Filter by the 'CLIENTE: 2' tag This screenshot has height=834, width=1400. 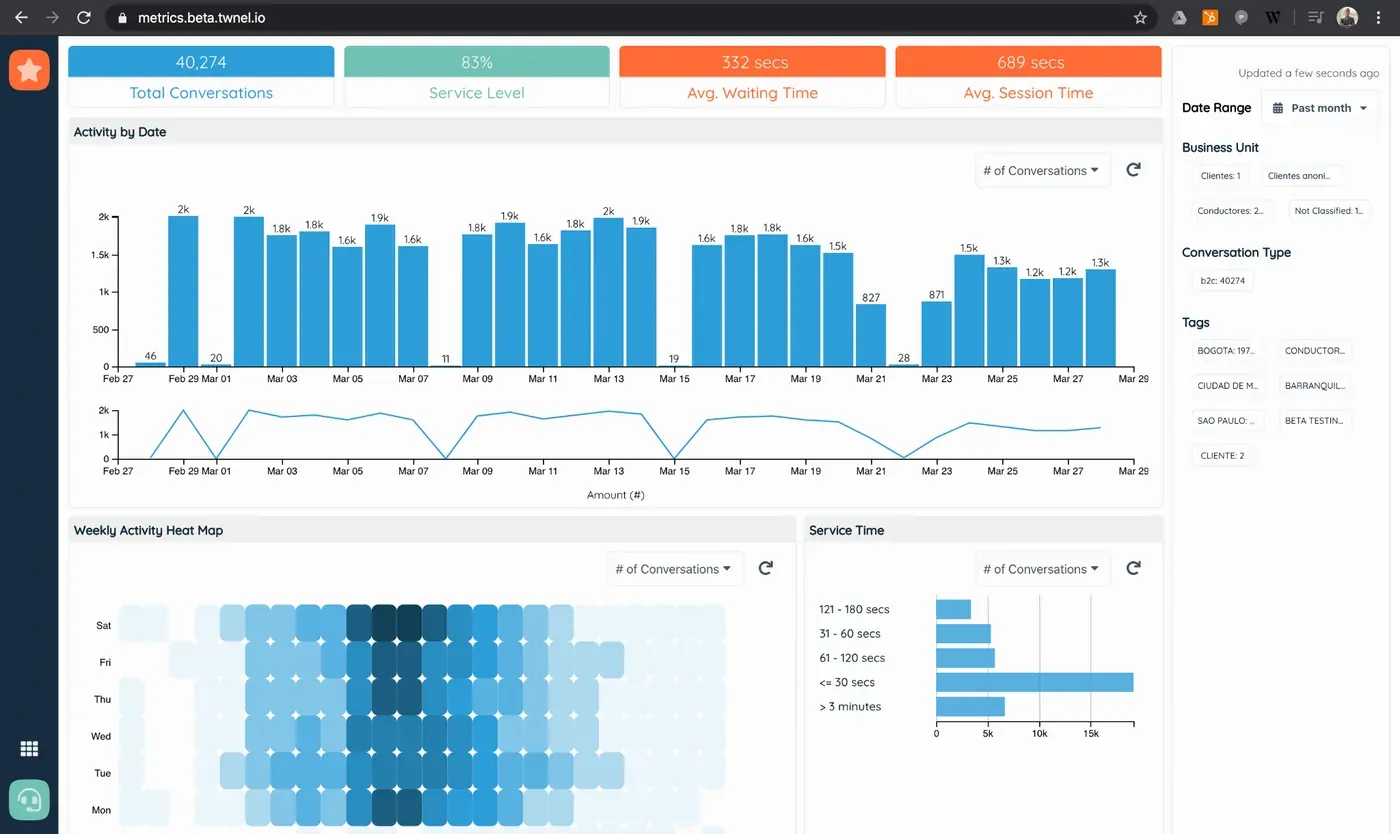1221,456
